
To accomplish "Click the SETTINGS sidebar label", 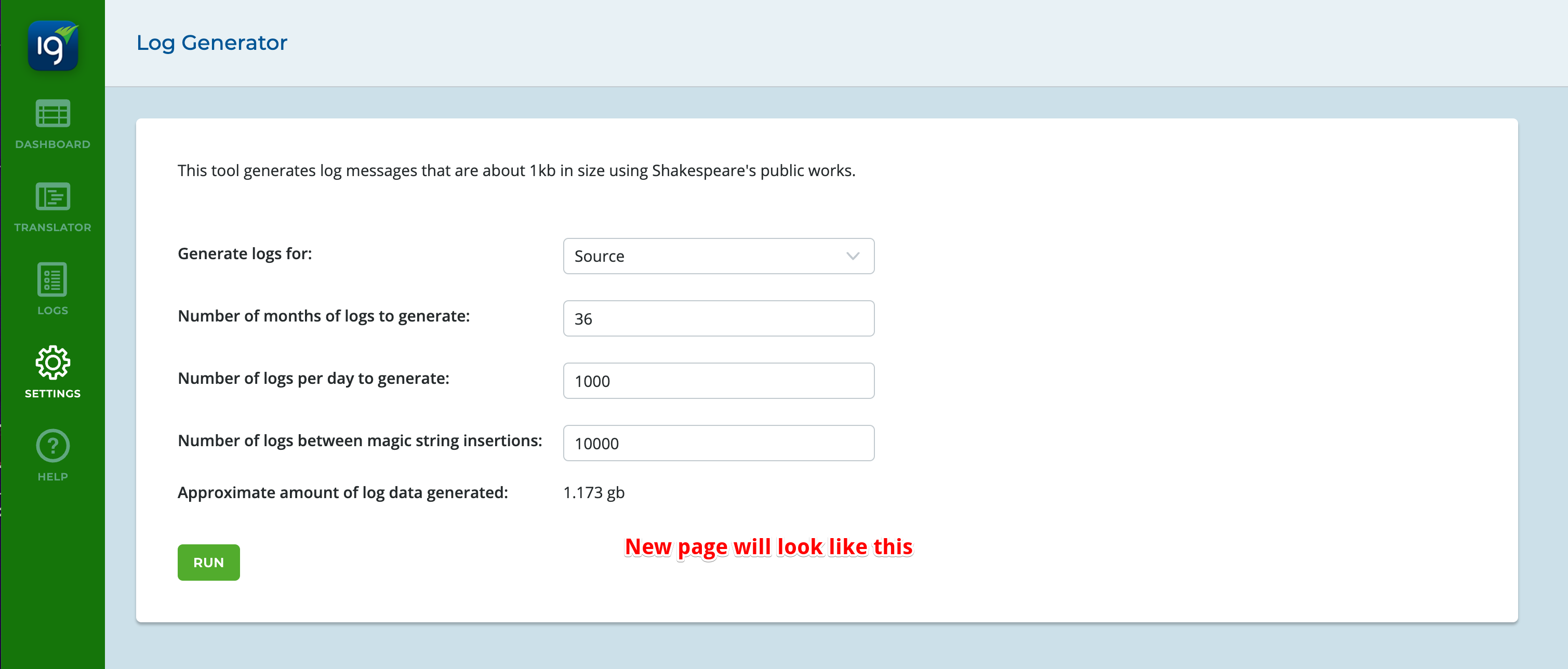I will click(x=53, y=393).
